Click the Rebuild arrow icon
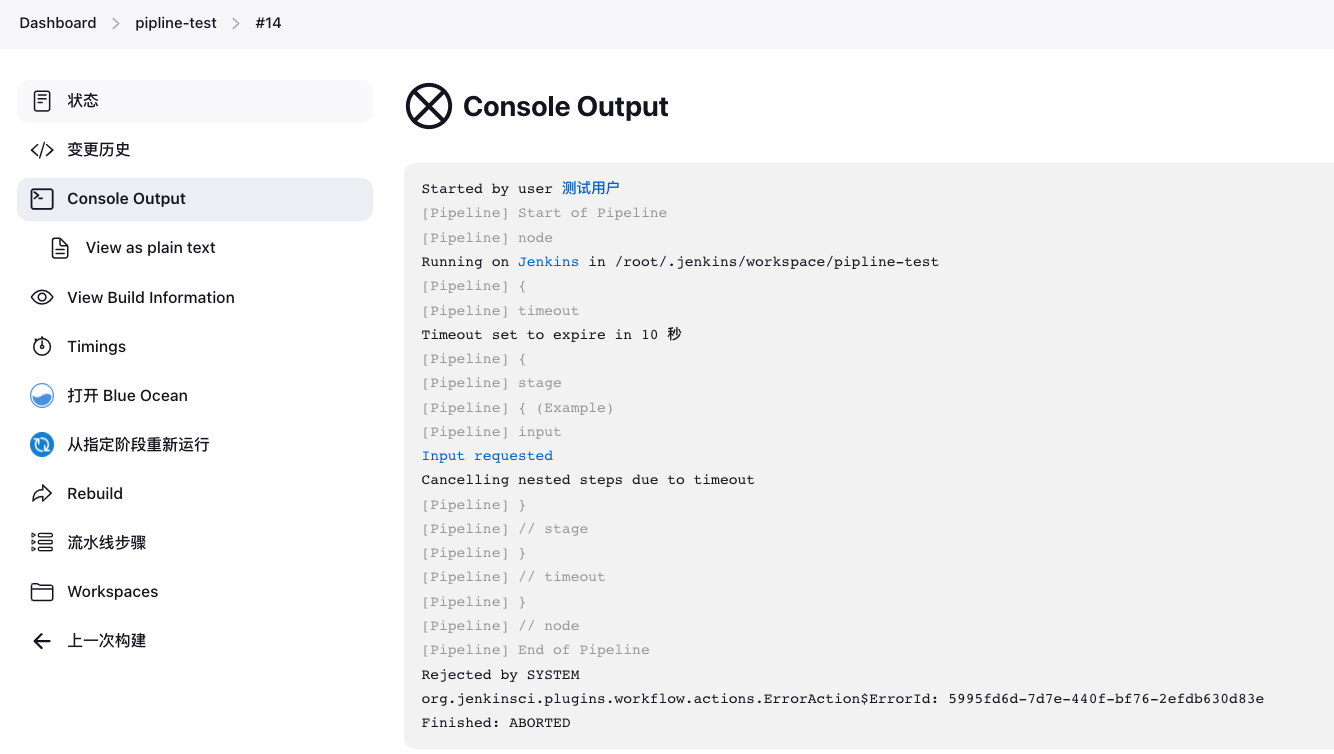 pos(42,493)
